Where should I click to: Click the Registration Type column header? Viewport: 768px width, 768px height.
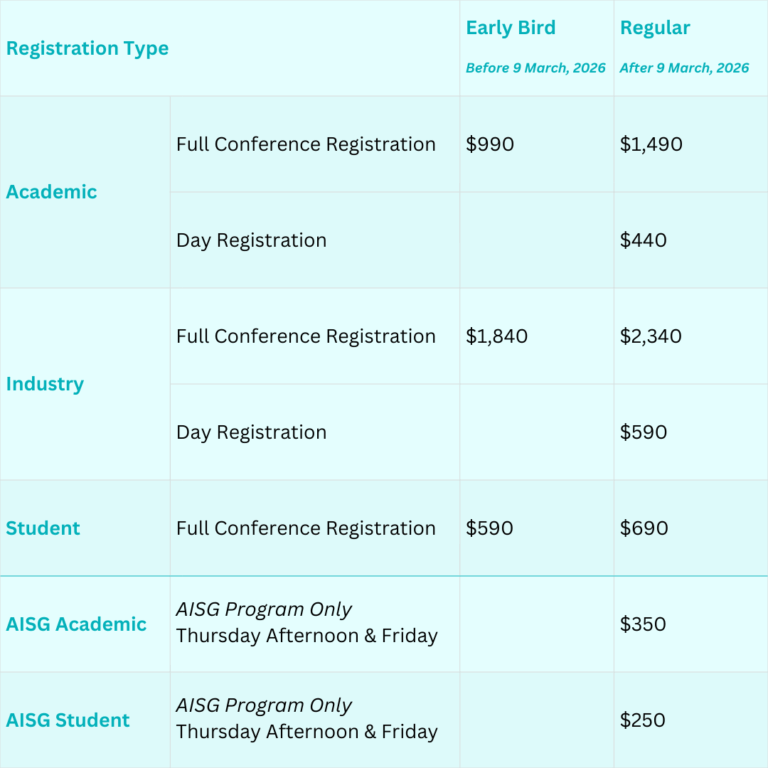tap(87, 49)
